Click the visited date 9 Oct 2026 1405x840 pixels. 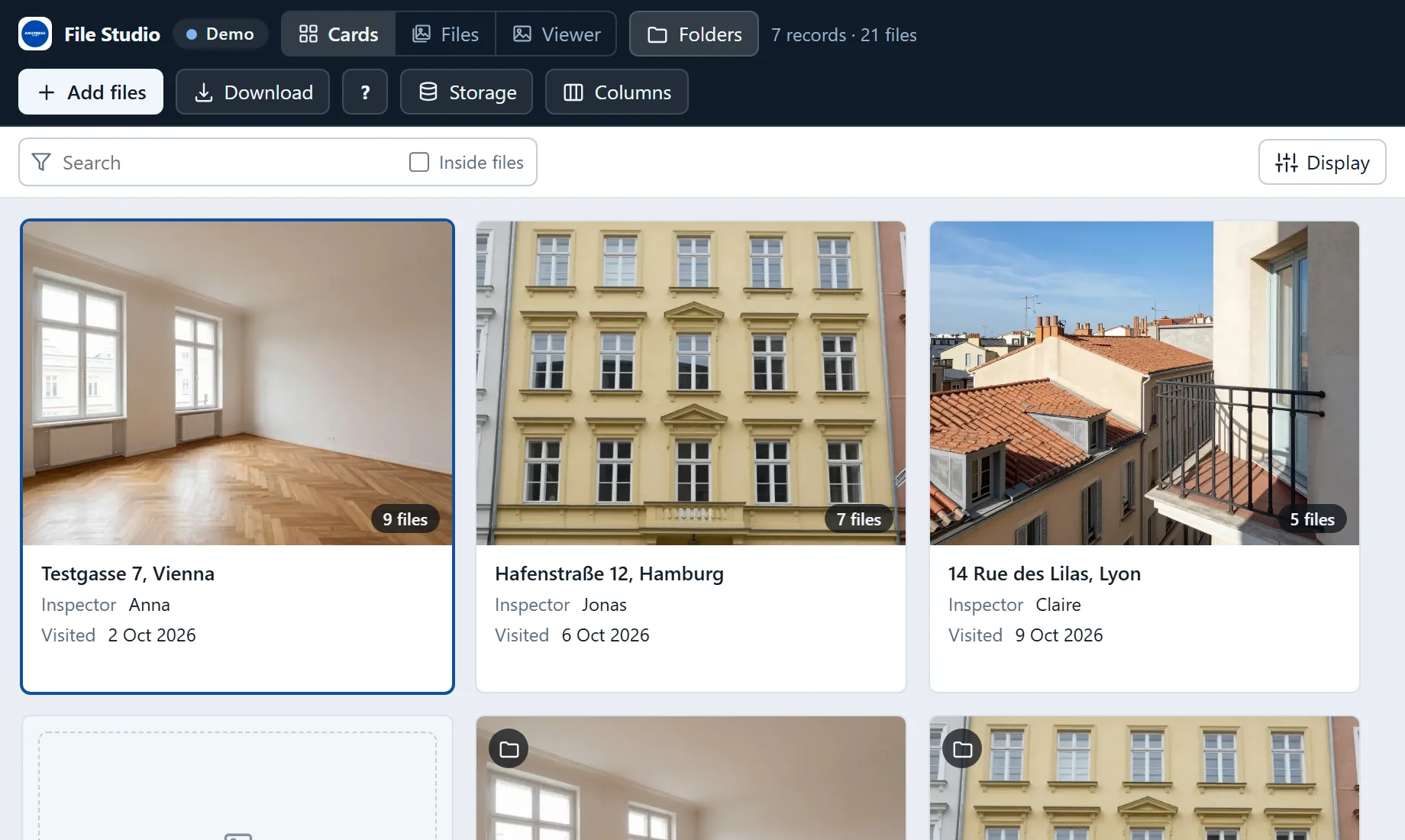(x=1059, y=635)
